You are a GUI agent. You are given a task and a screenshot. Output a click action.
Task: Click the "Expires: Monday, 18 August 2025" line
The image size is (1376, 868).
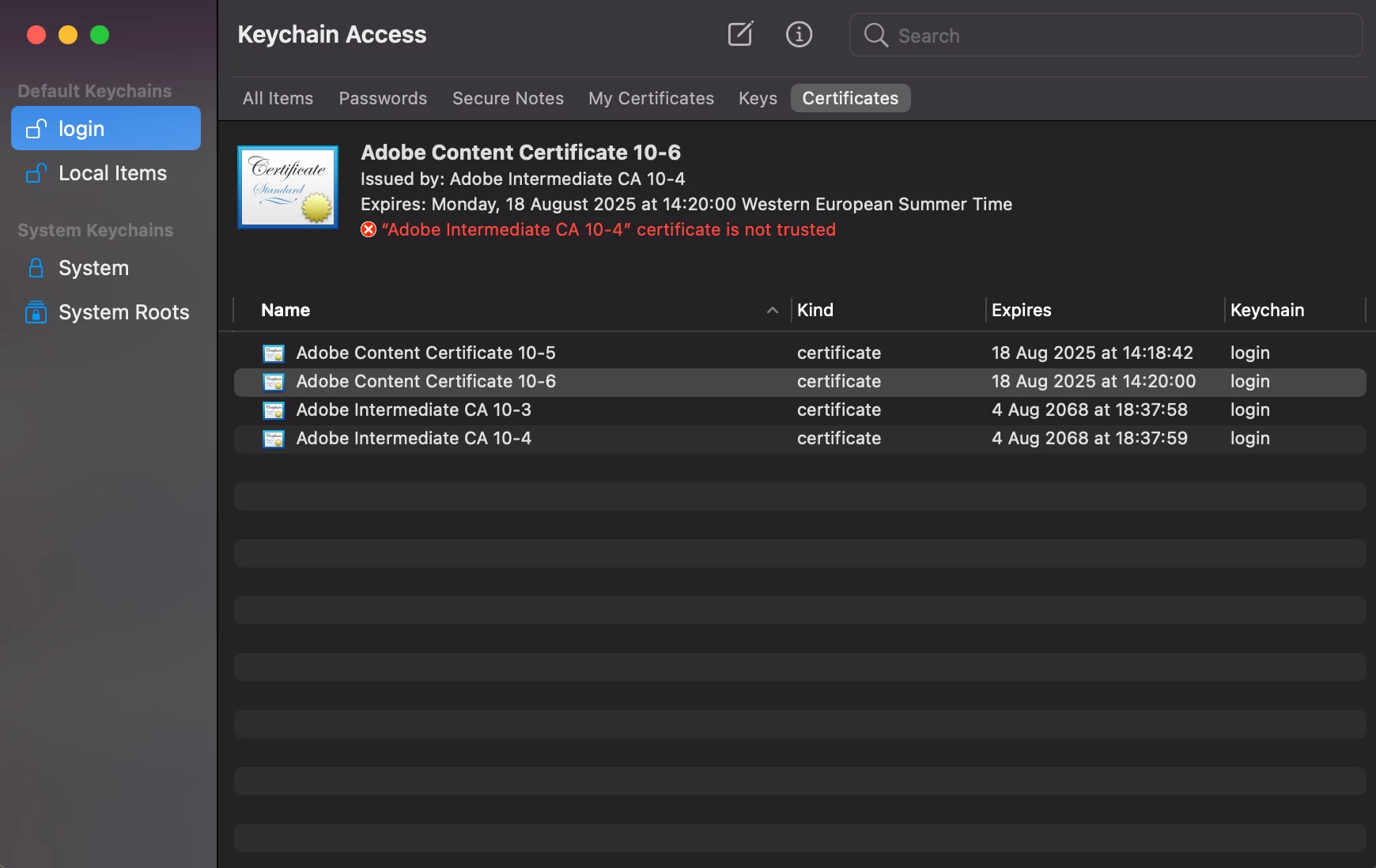(686, 204)
